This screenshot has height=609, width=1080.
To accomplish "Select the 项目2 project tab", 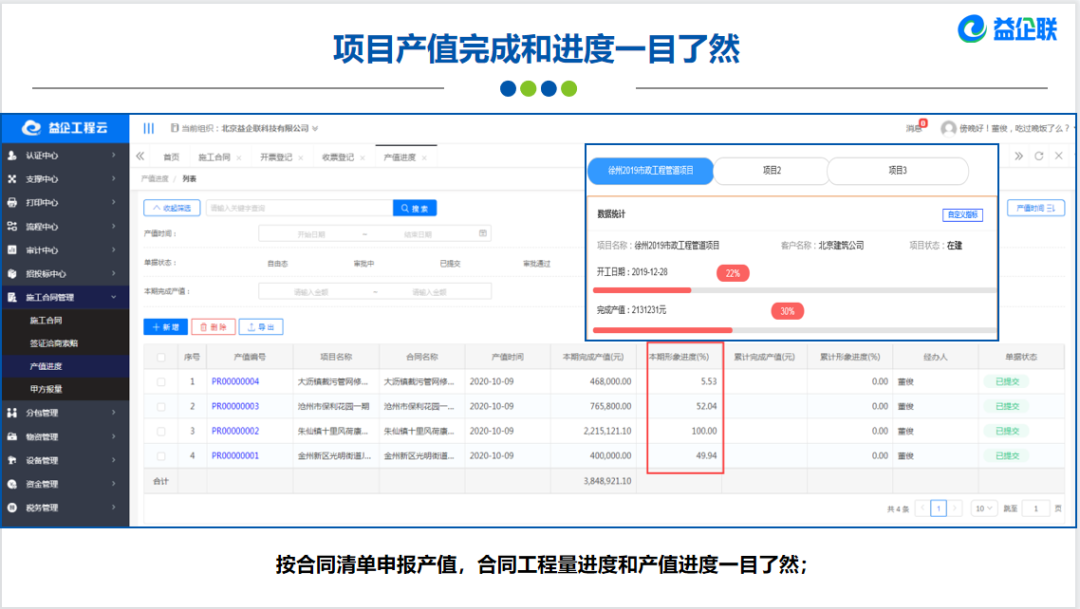I will [771, 171].
